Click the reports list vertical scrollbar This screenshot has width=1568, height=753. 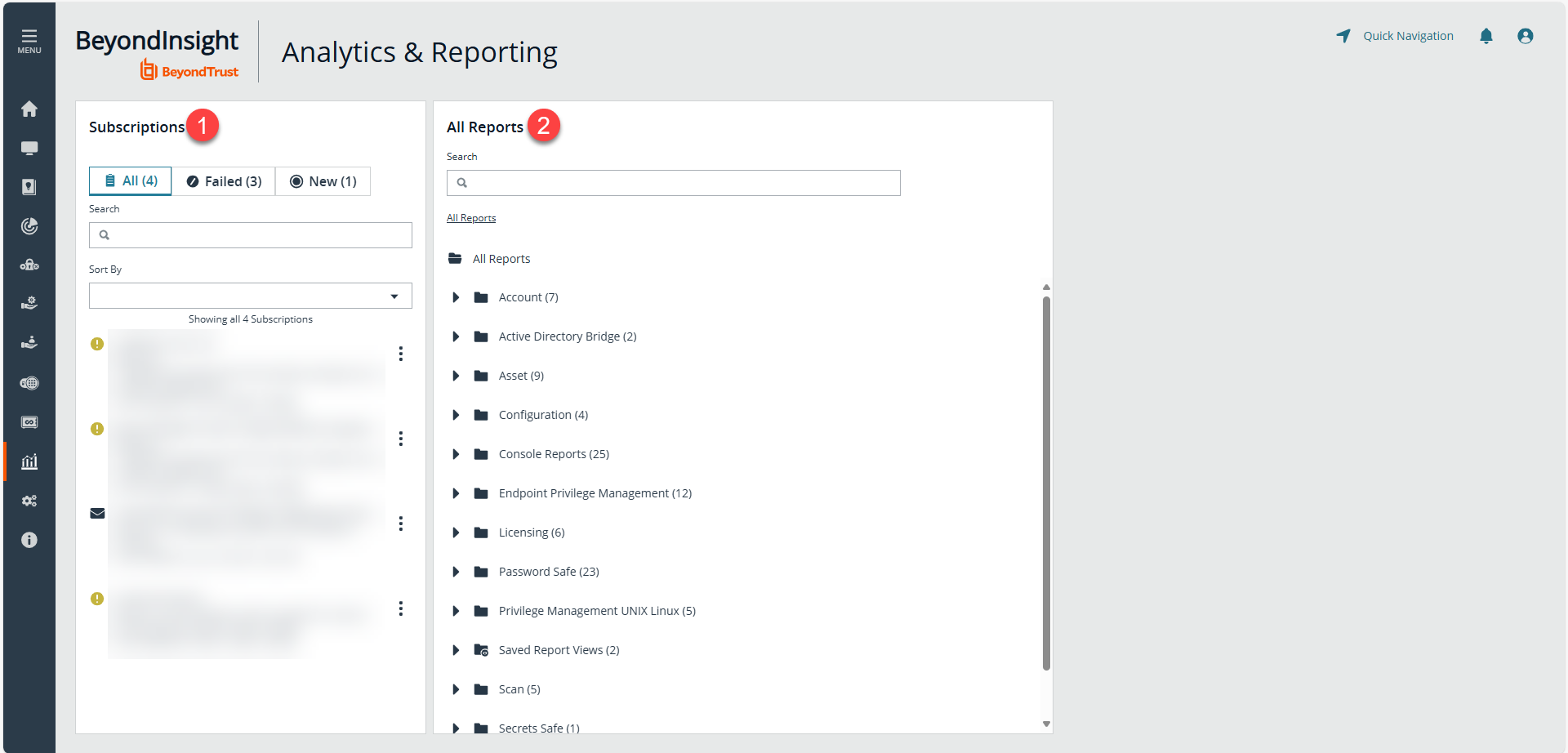pos(1046,483)
